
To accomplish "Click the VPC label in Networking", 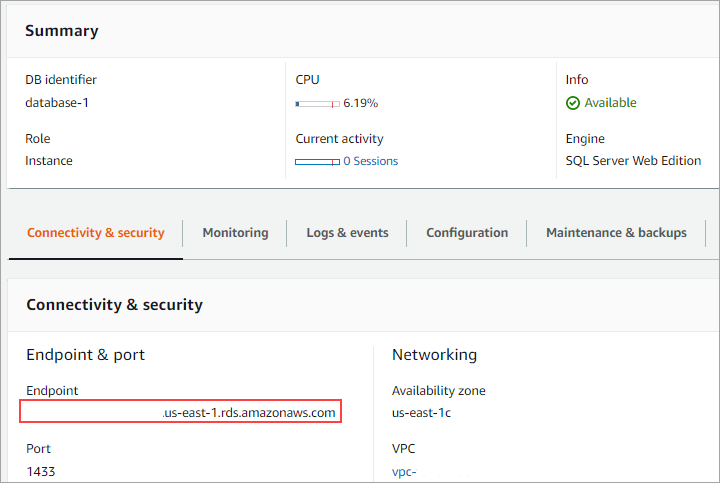I will click(x=403, y=449).
